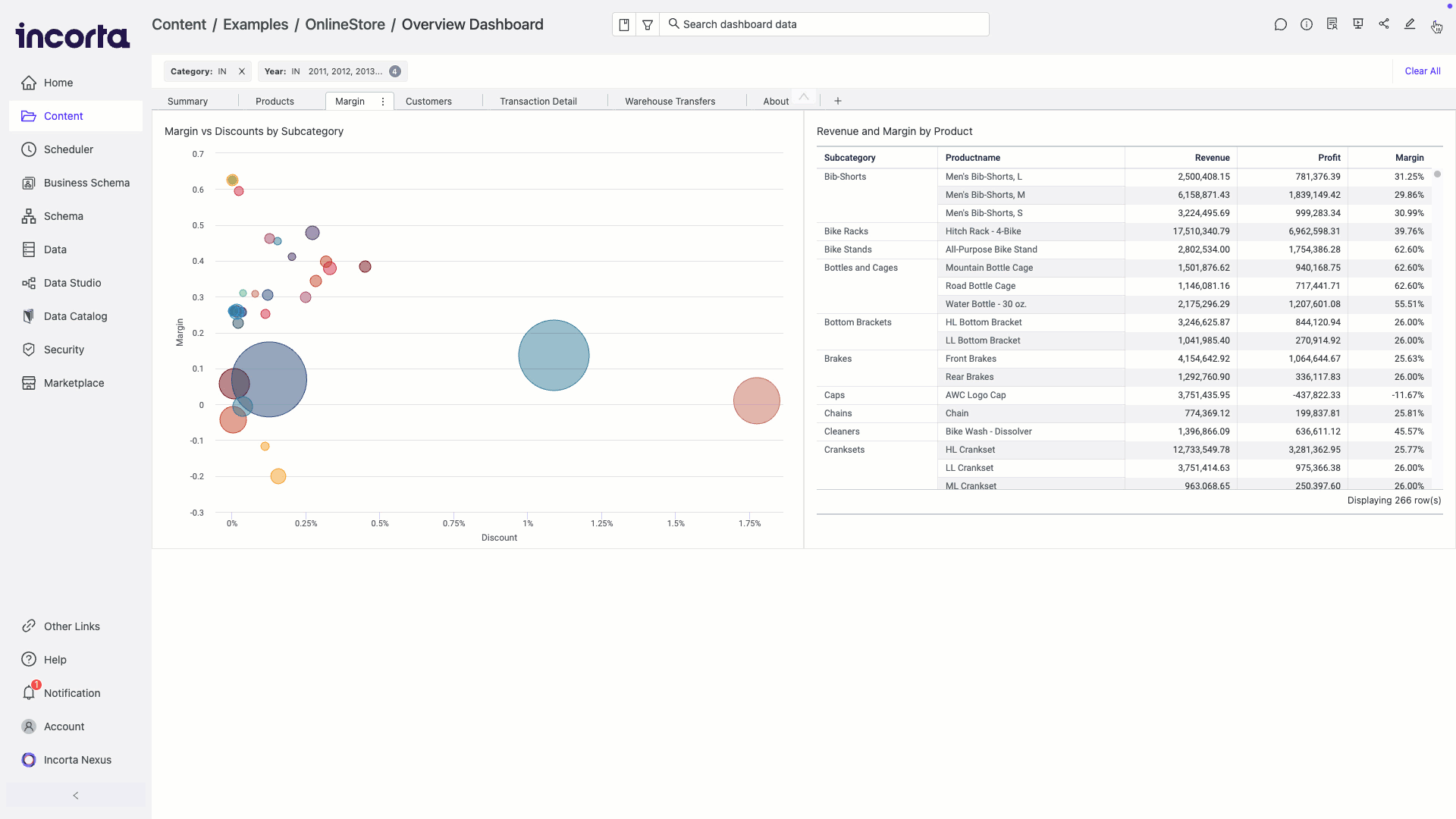This screenshot has width=1456, height=819.
Task: Click the edit pencil icon
Action: click(1410, 24)
